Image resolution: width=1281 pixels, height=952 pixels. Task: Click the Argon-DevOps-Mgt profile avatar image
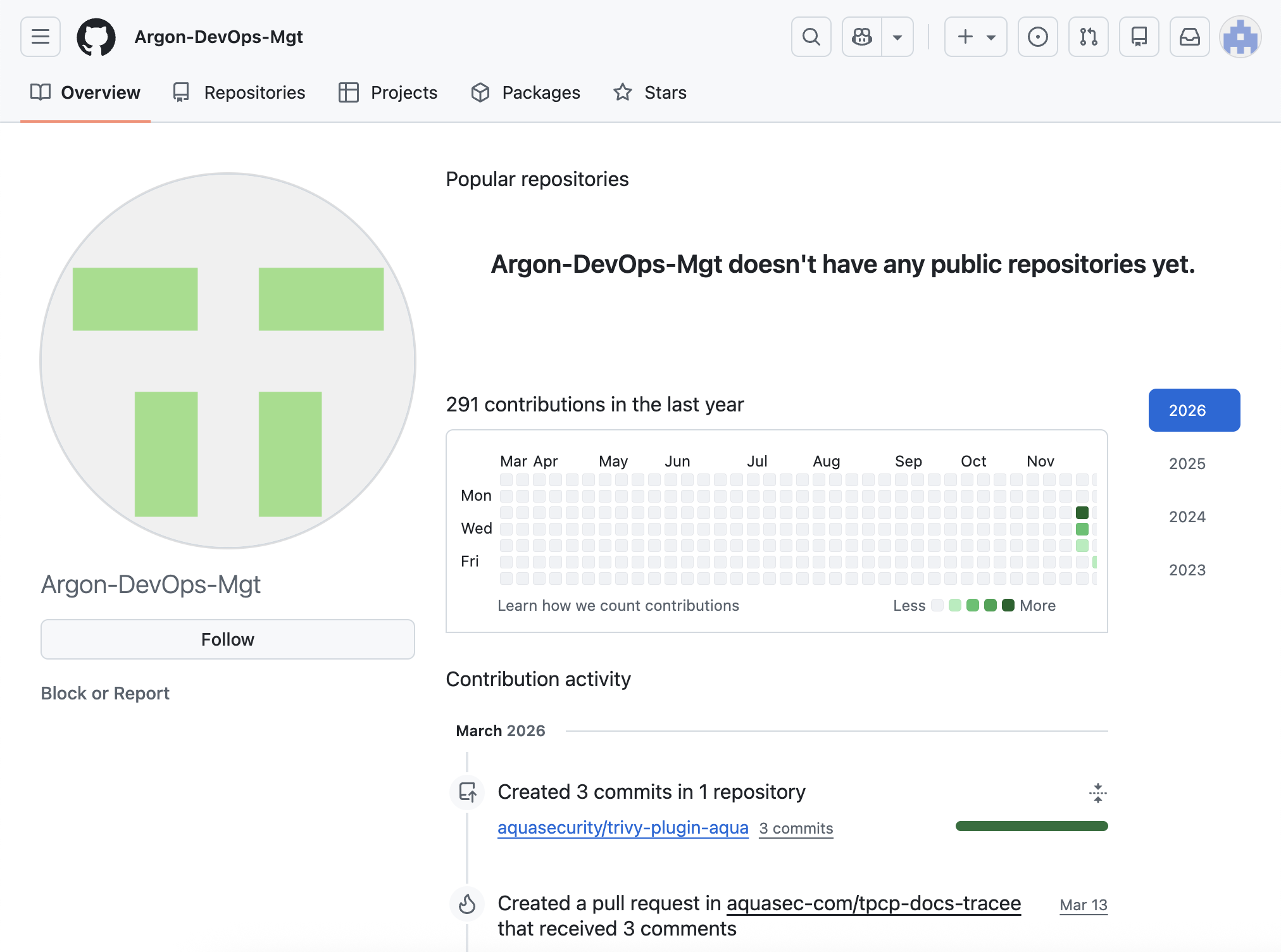tap(228, 361)
